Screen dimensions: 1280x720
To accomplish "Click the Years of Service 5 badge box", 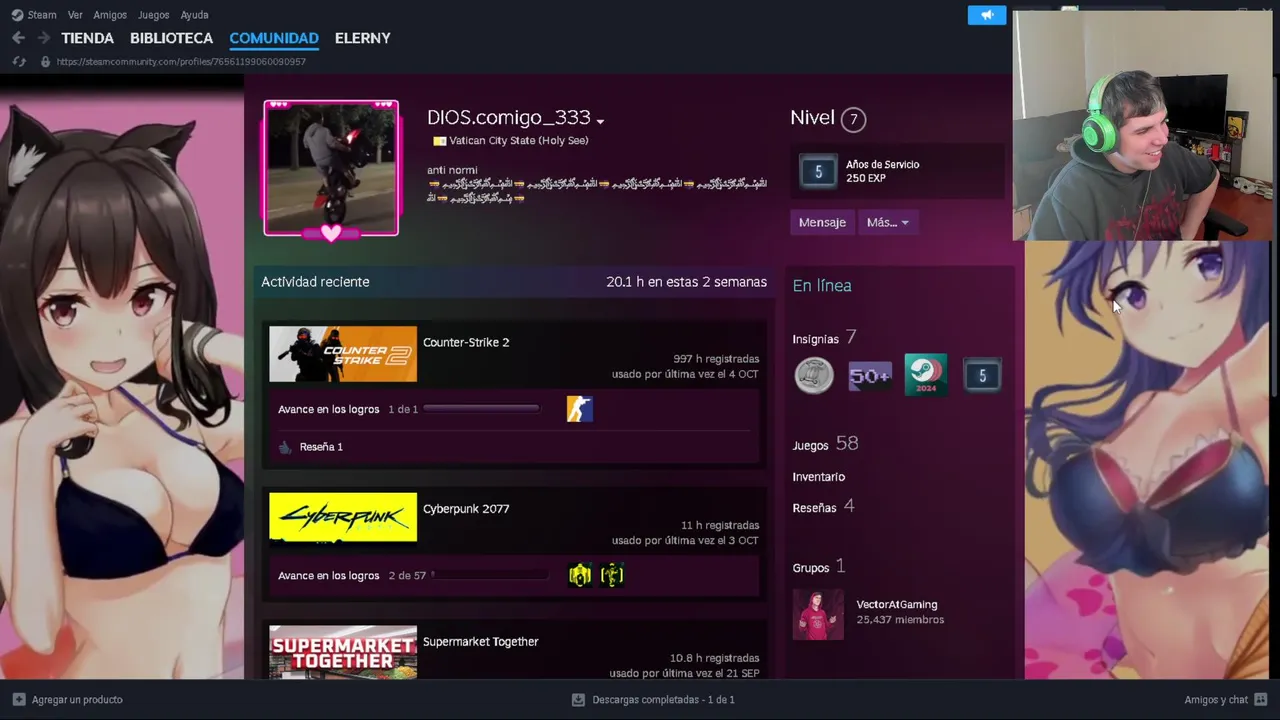I will click(x=898, y=171).
